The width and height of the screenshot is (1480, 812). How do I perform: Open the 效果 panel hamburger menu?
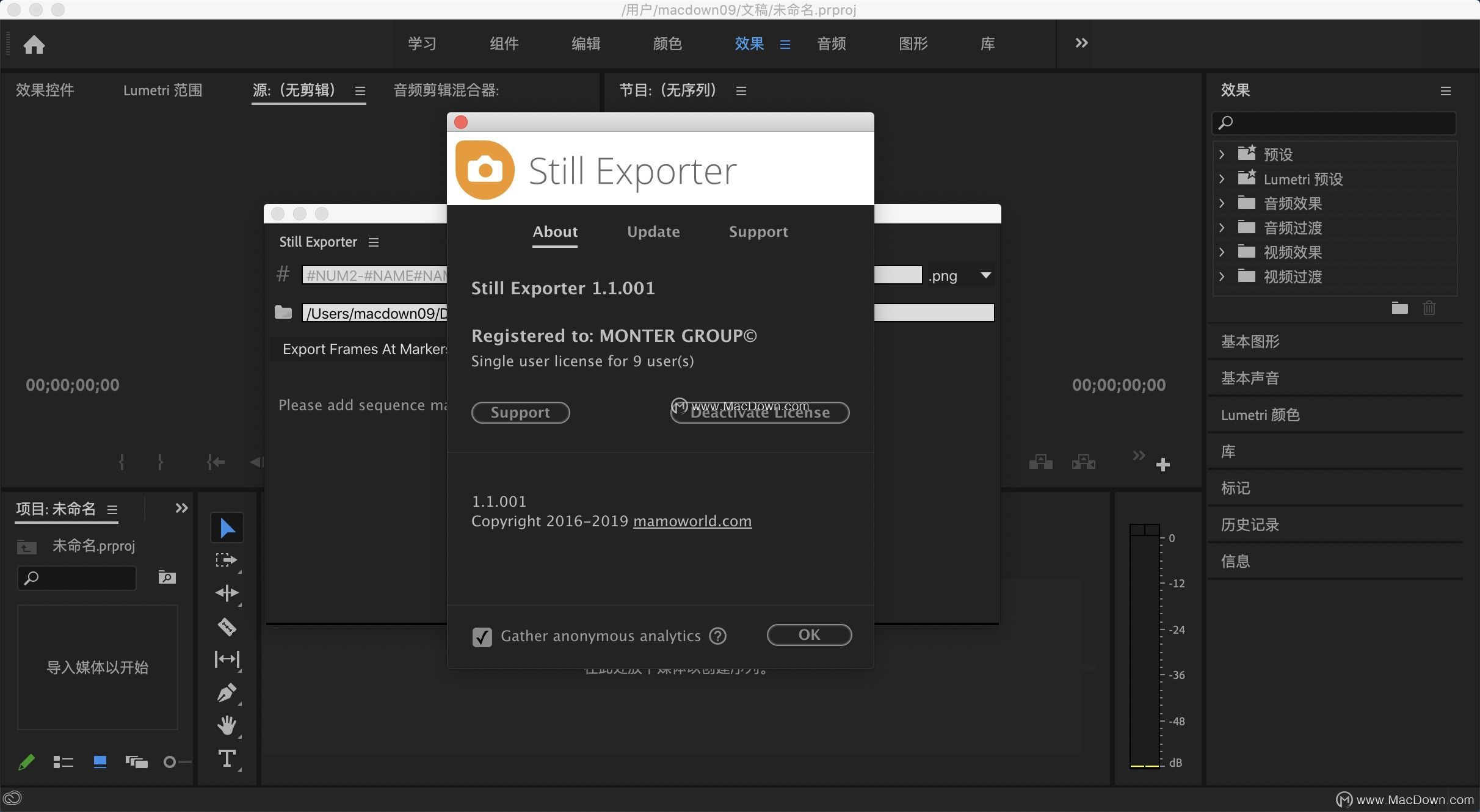1445,91
